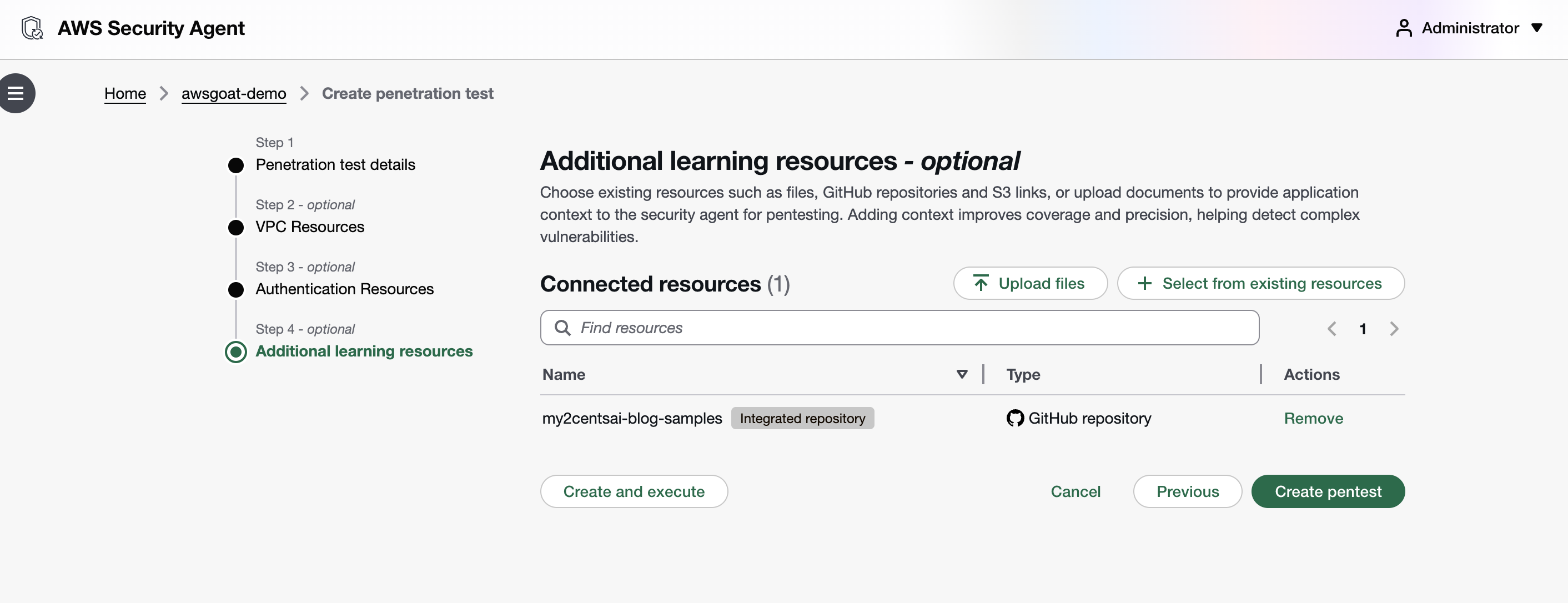Click the search magnifier in Find resources
This screenshot has height=603, width=1568.
pyautogui.click(x=562, y=328)
